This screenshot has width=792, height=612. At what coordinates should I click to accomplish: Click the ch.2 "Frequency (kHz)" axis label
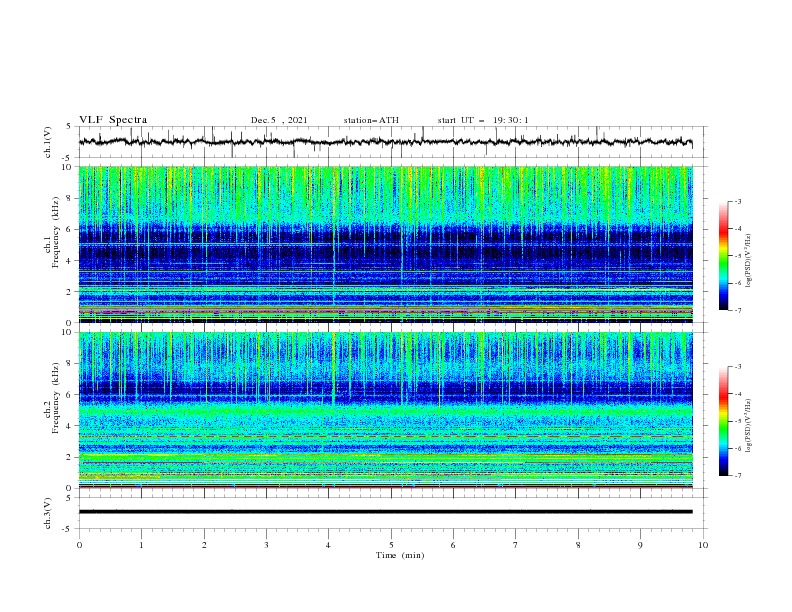[x=55, y=398]
